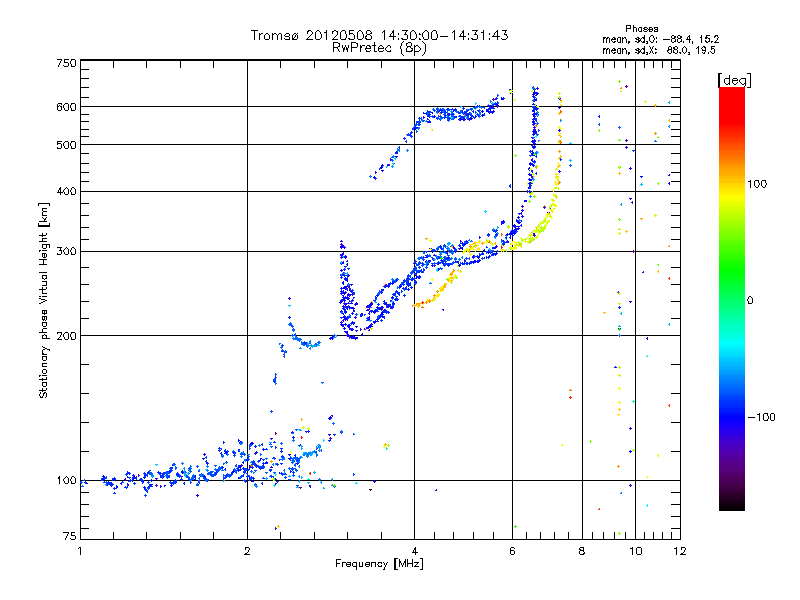Click the black bottom of the colorbar
Screen dimensions: 800x600
click(x=732, y=503)
